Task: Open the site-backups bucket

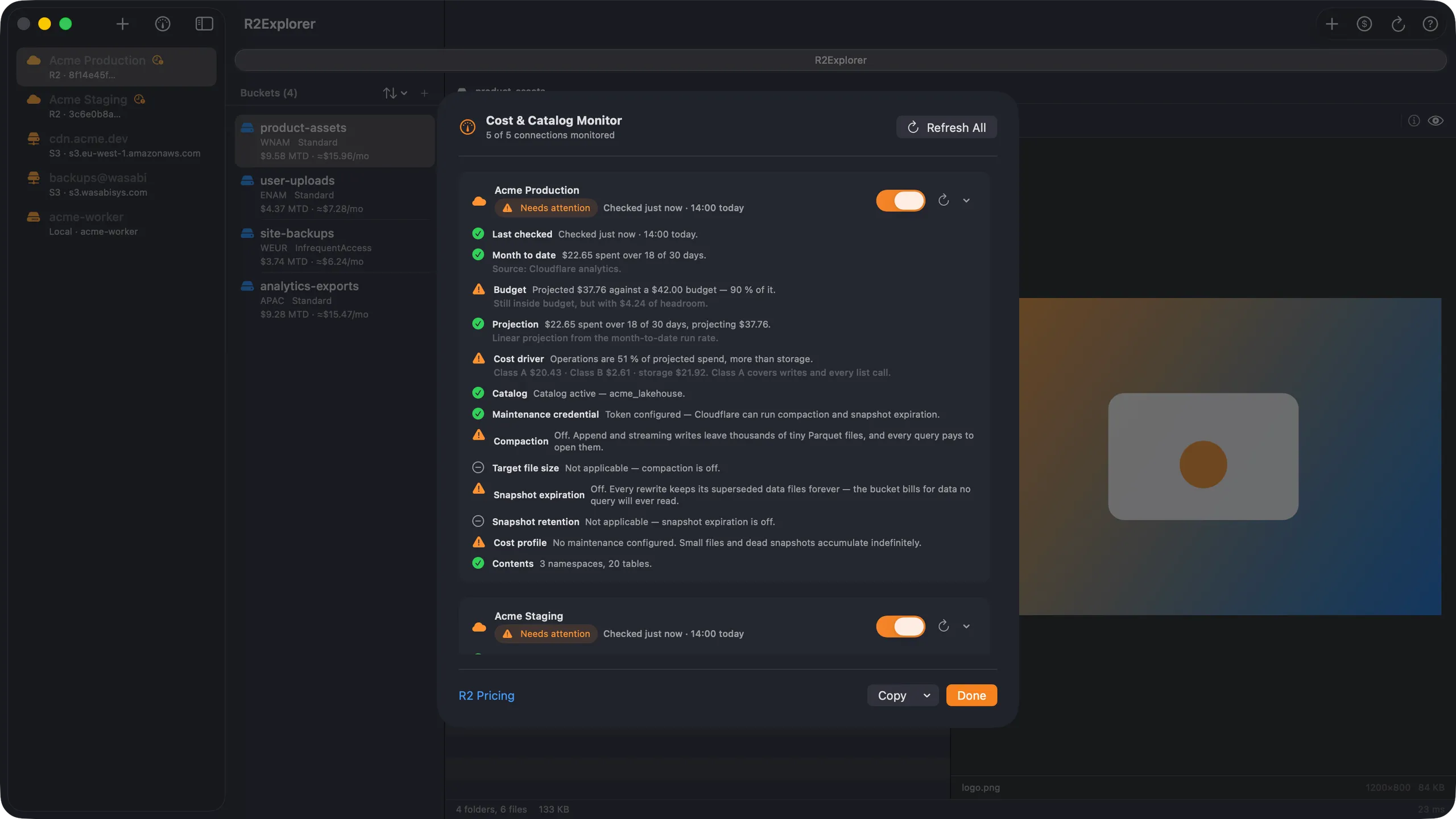Action: (x=334, y=247)
